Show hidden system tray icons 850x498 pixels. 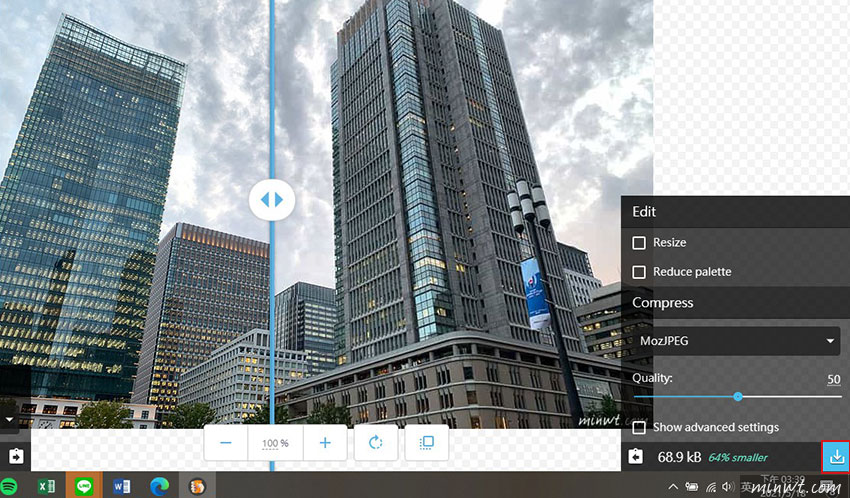coord(673,487)
